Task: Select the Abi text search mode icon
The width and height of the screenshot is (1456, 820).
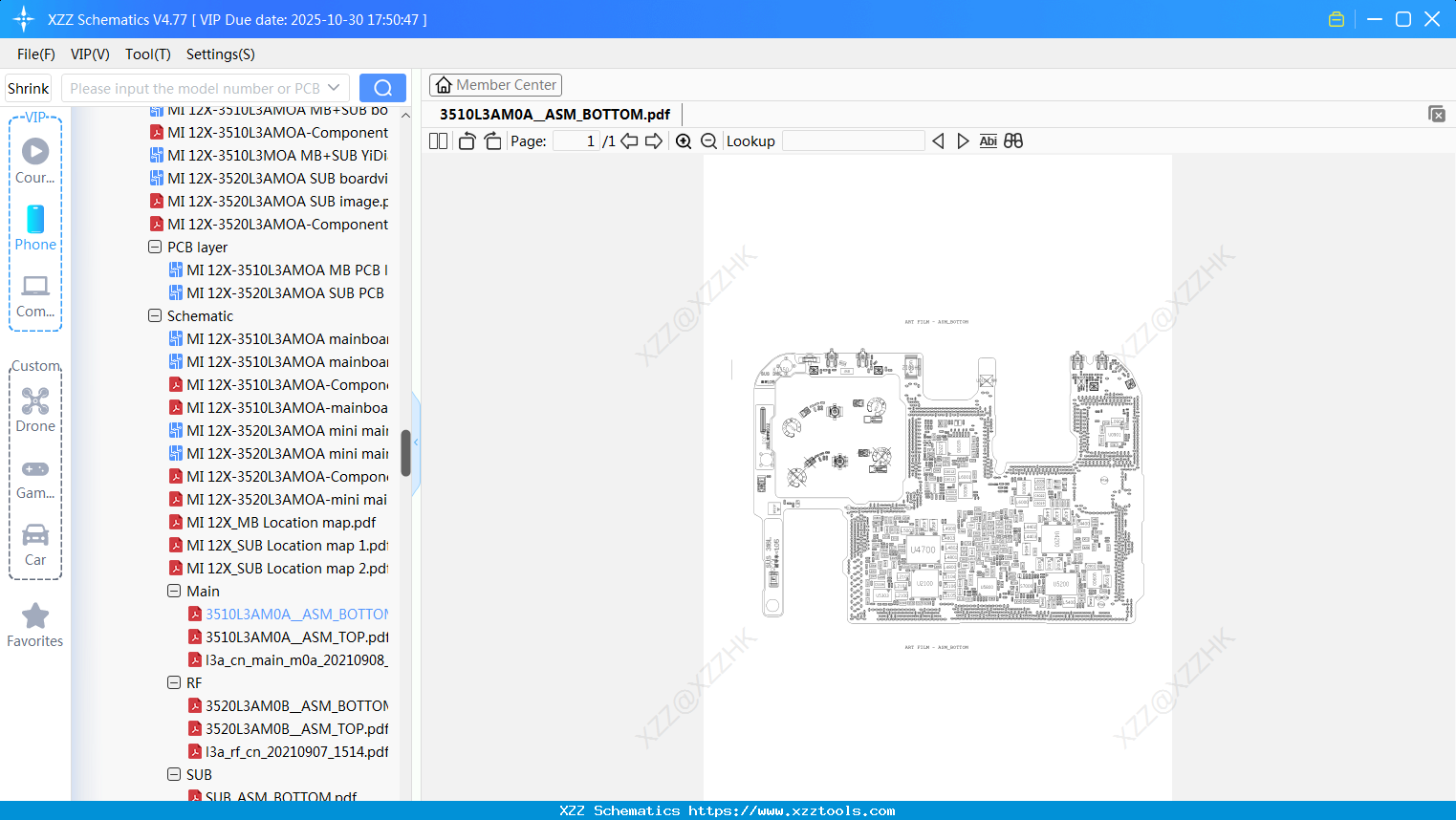Action: (988, 140)
